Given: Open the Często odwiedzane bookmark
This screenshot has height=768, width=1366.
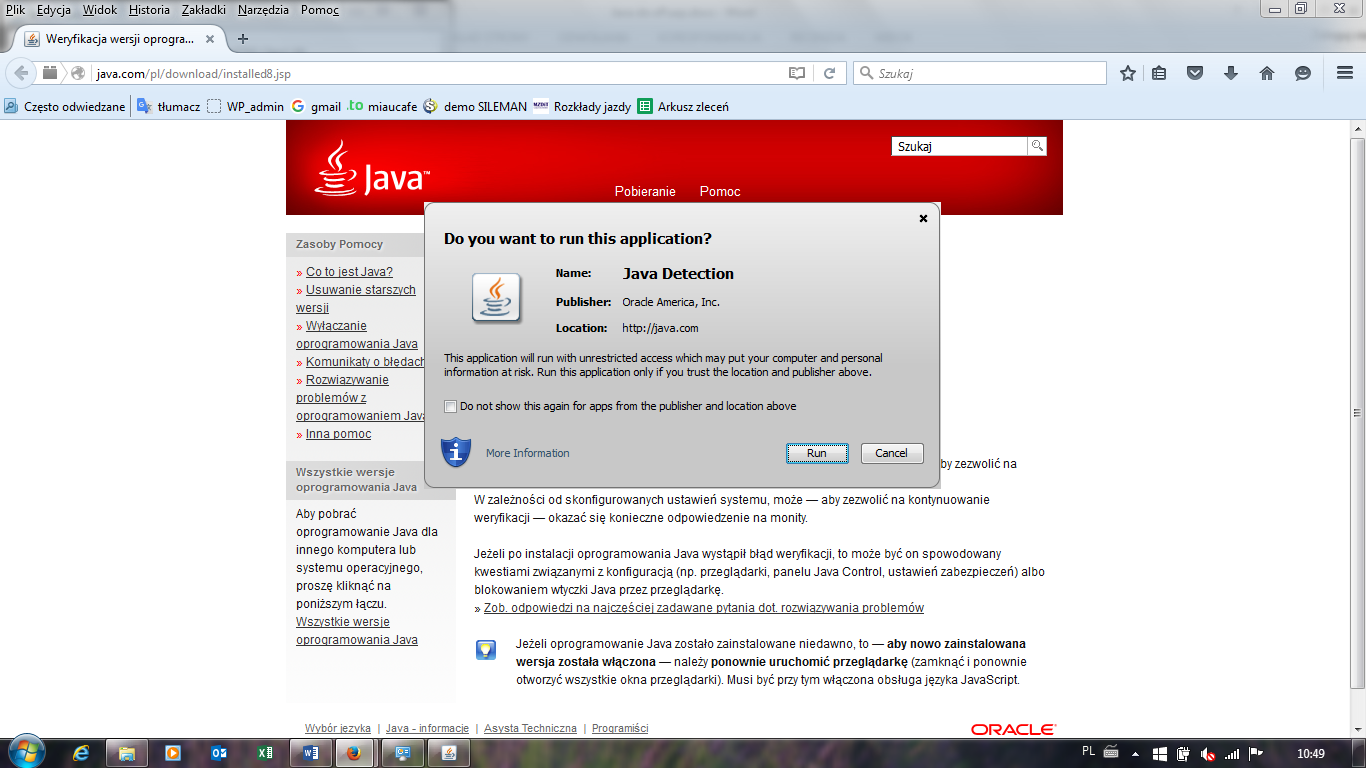Looking at the screenshot, I should tap(65, 106).
